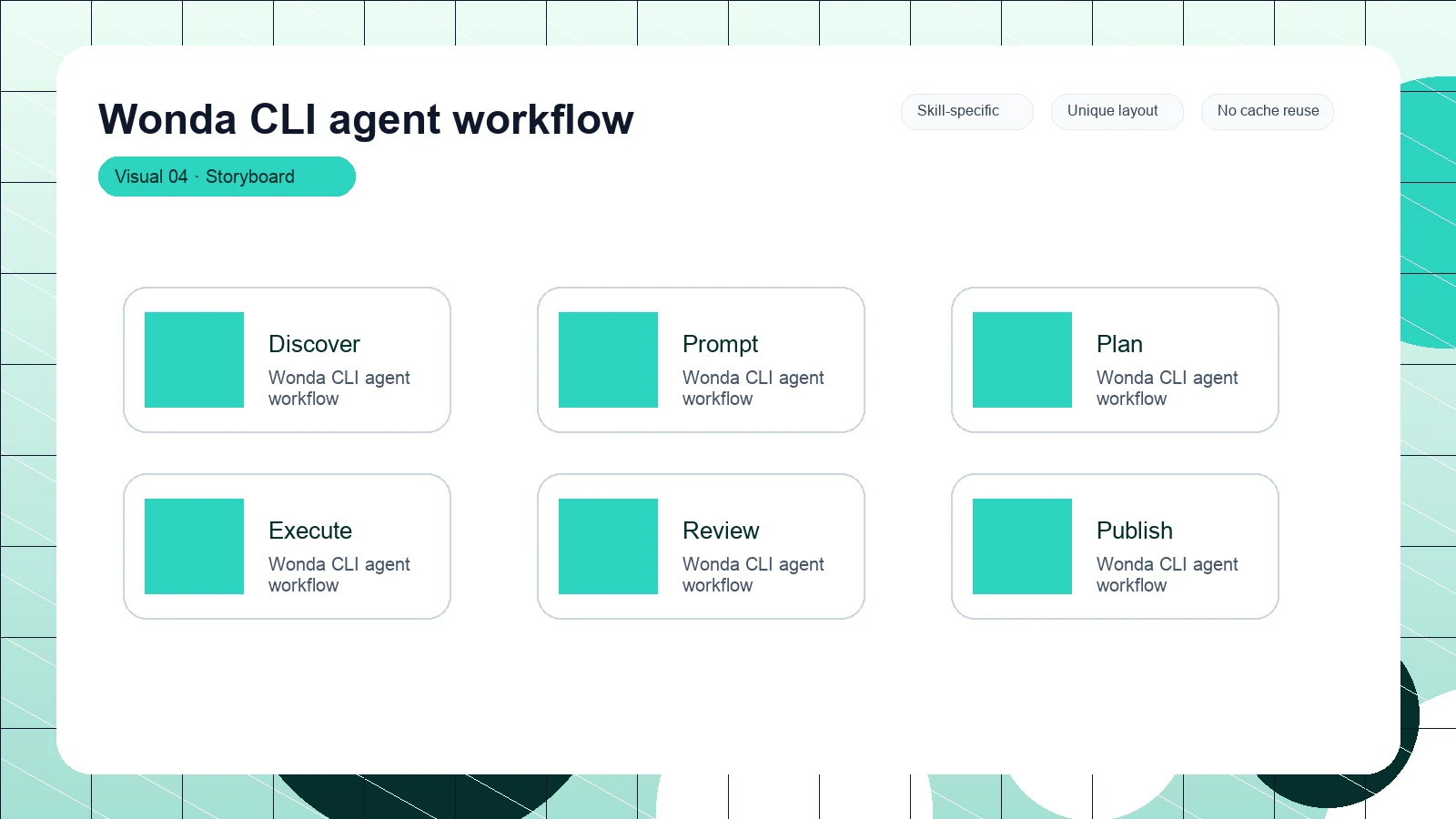Click the description text under Execute
The width and height of the screenshot is (1456, 819).
pyautogui.click(x=339, y=574)
